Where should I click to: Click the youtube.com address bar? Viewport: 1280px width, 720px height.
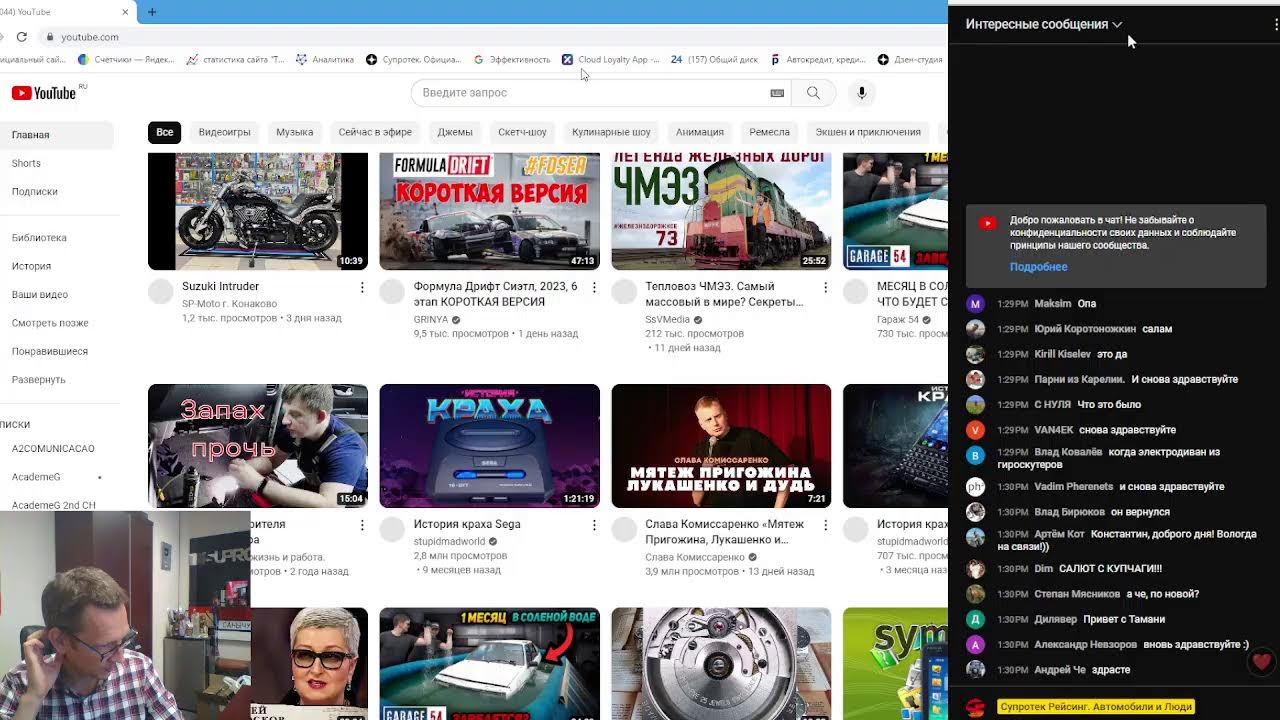[90, 37]
